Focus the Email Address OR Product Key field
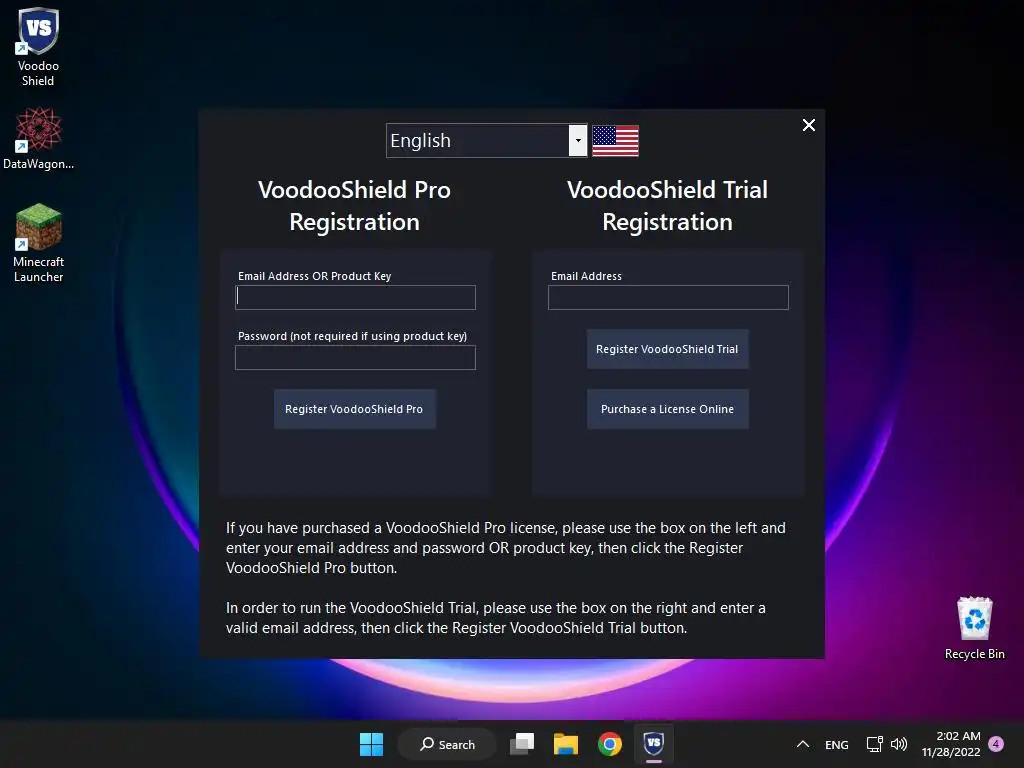Screen dimensions: 1024x768 point(355,297)
